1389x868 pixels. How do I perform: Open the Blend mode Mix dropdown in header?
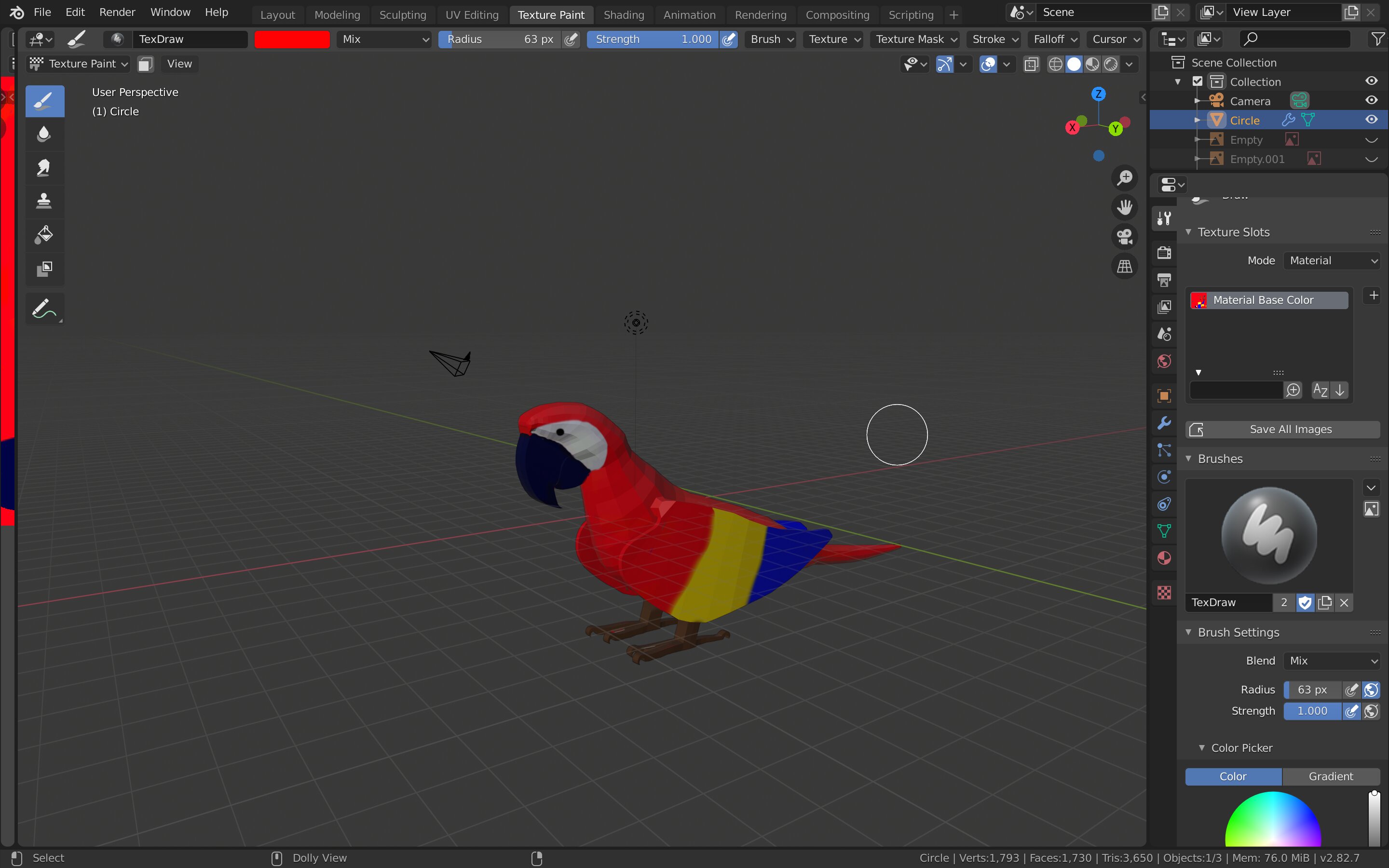click(x=384, y=39)
